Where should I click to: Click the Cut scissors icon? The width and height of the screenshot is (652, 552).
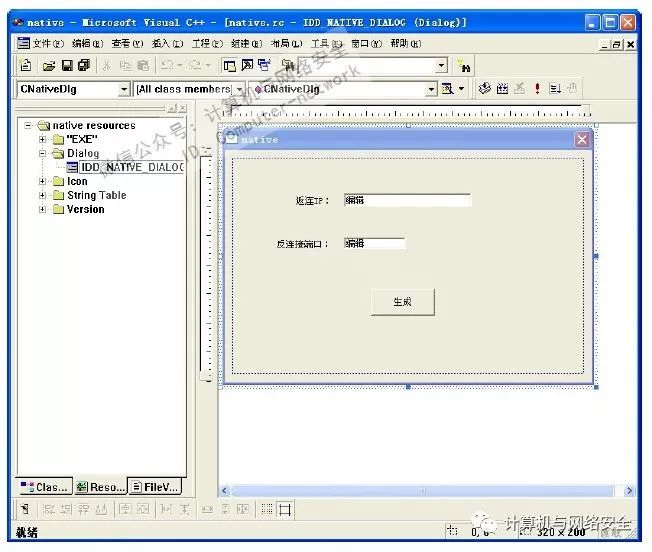[107, 65]
